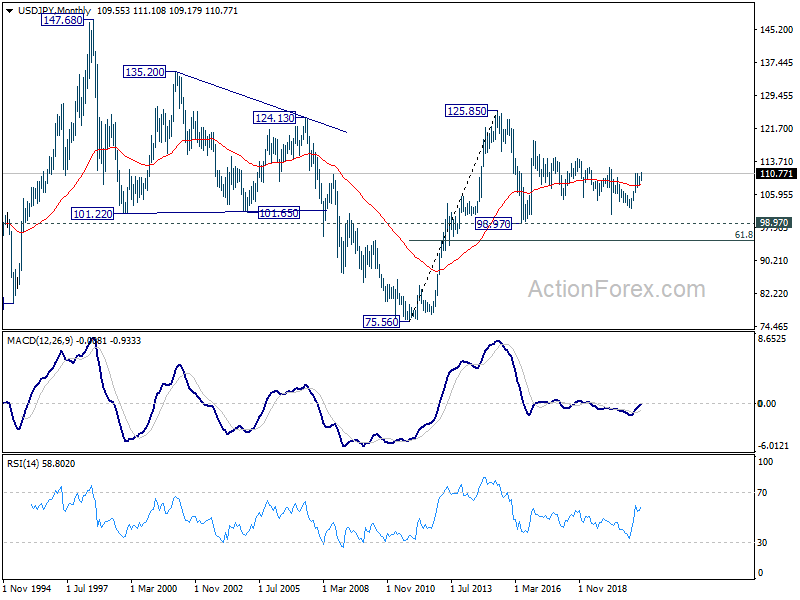Click the 124.130 high label

click(274, 118)
